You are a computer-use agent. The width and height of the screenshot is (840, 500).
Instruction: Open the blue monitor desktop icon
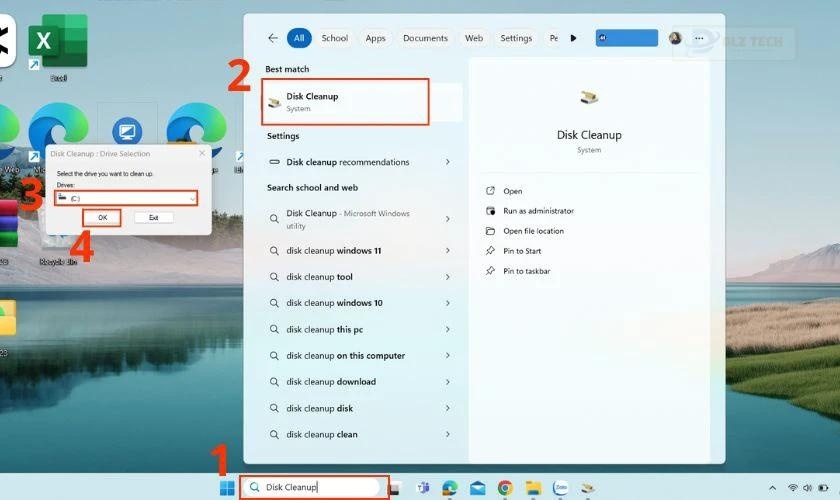[127, 132]
